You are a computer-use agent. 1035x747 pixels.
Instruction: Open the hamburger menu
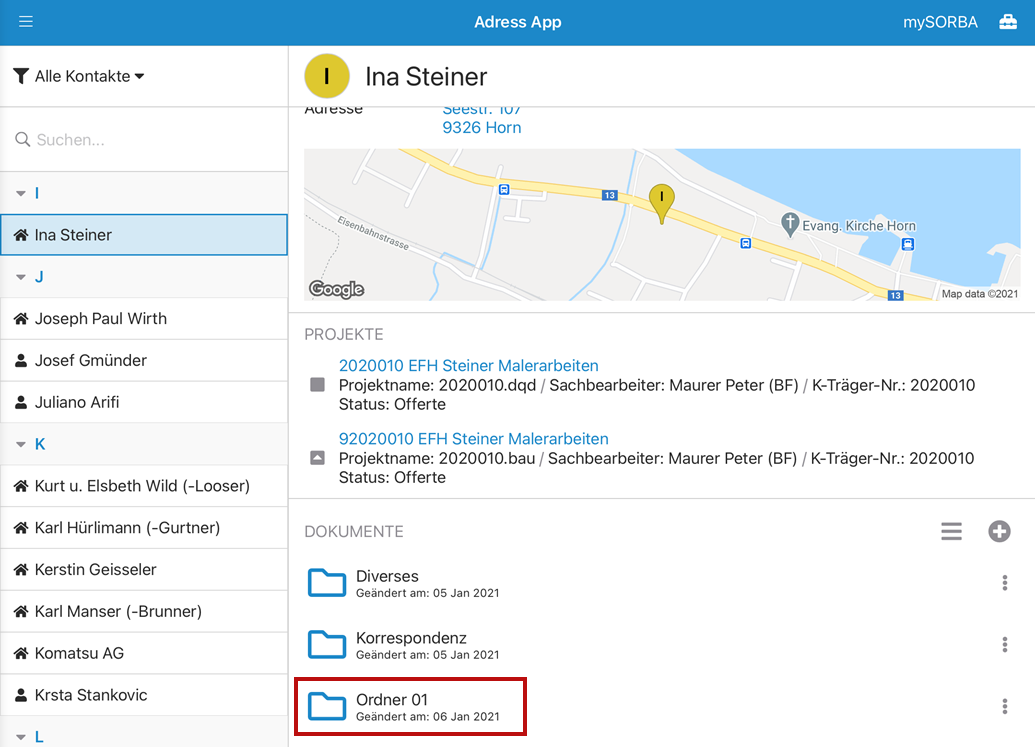click(x=26, y=22)
